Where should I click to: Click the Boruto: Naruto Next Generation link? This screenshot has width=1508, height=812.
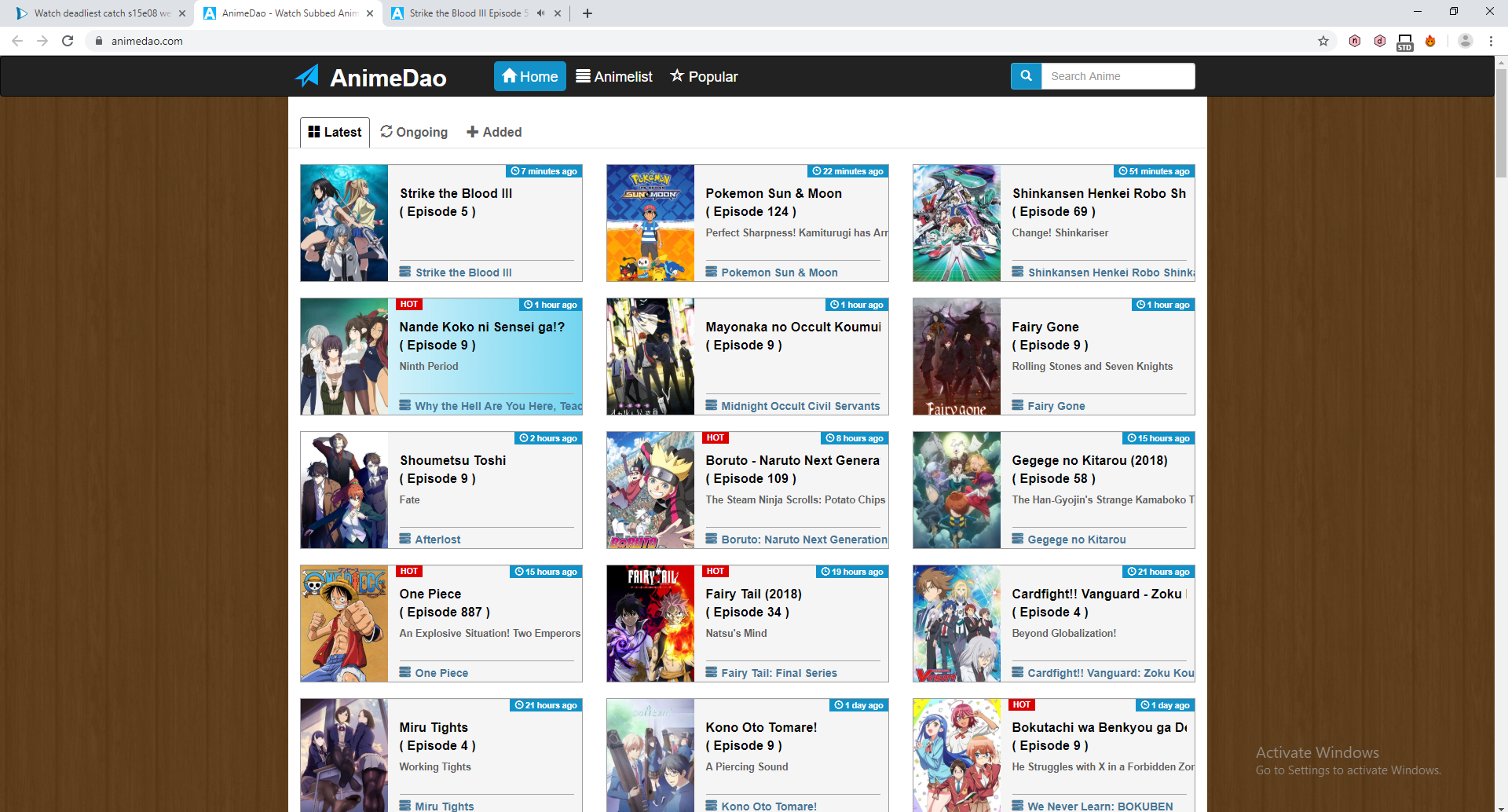point(804,540)
